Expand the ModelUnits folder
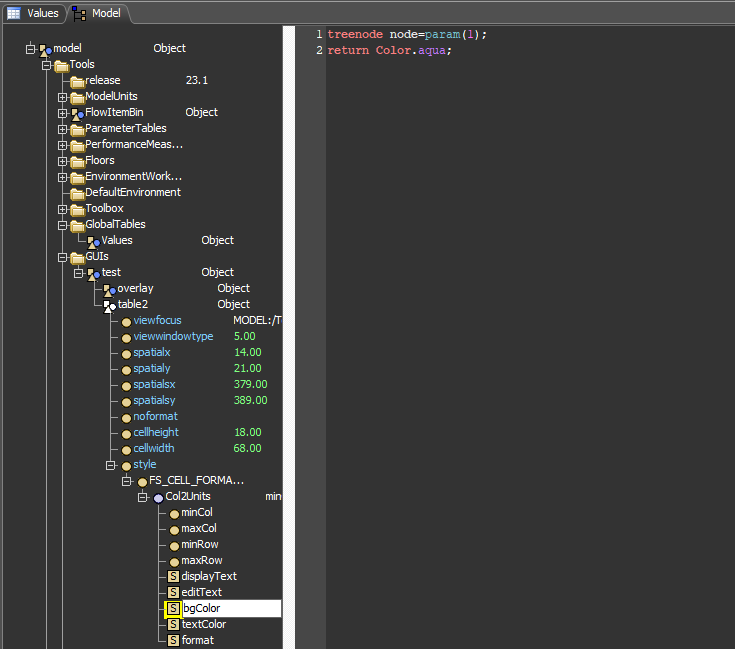The height and width of the screenshot is (649, 735). click(62, 97)
